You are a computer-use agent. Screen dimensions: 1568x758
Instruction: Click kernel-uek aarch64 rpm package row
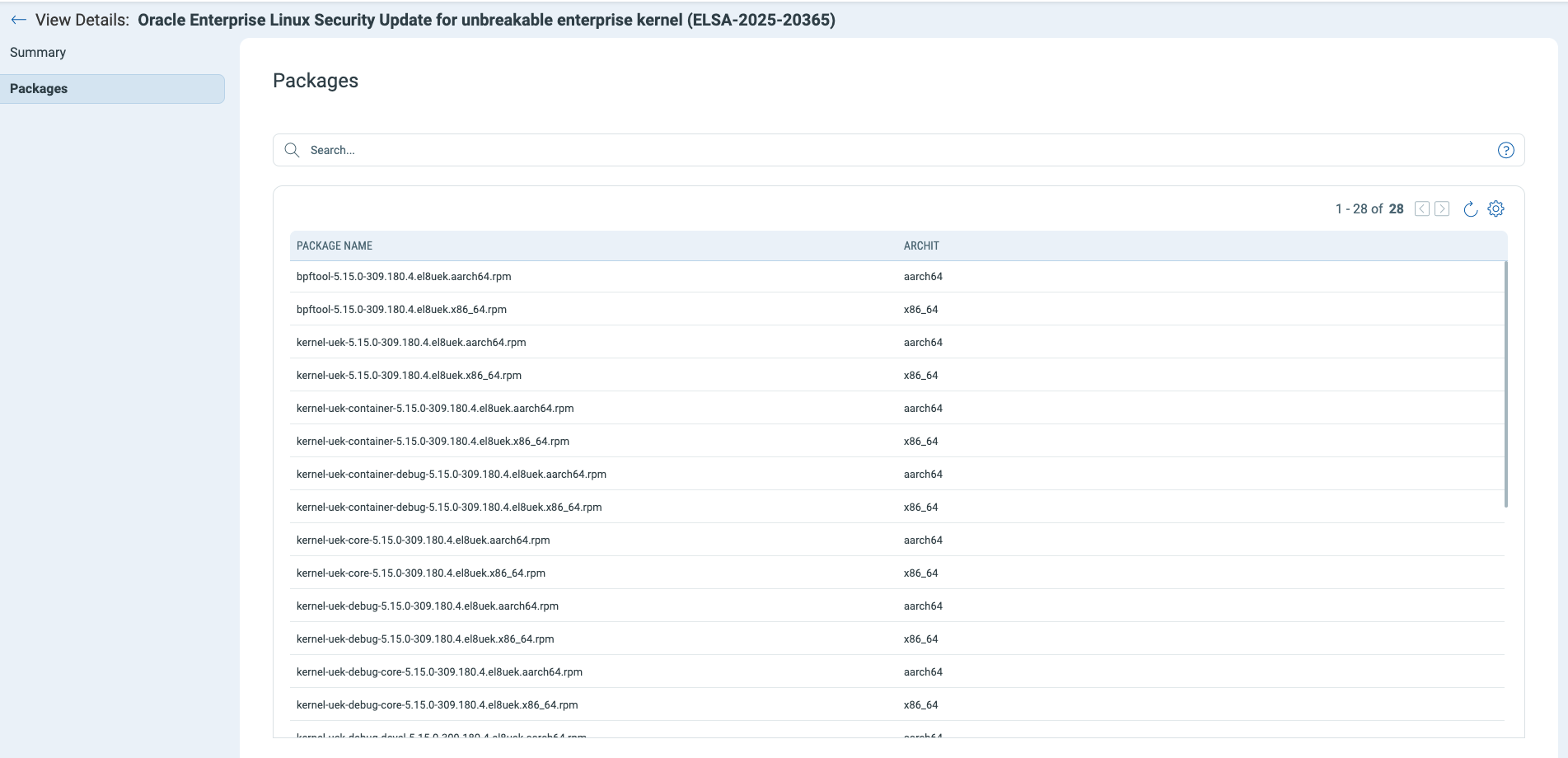pyautogui.click(x=411, y=343)
